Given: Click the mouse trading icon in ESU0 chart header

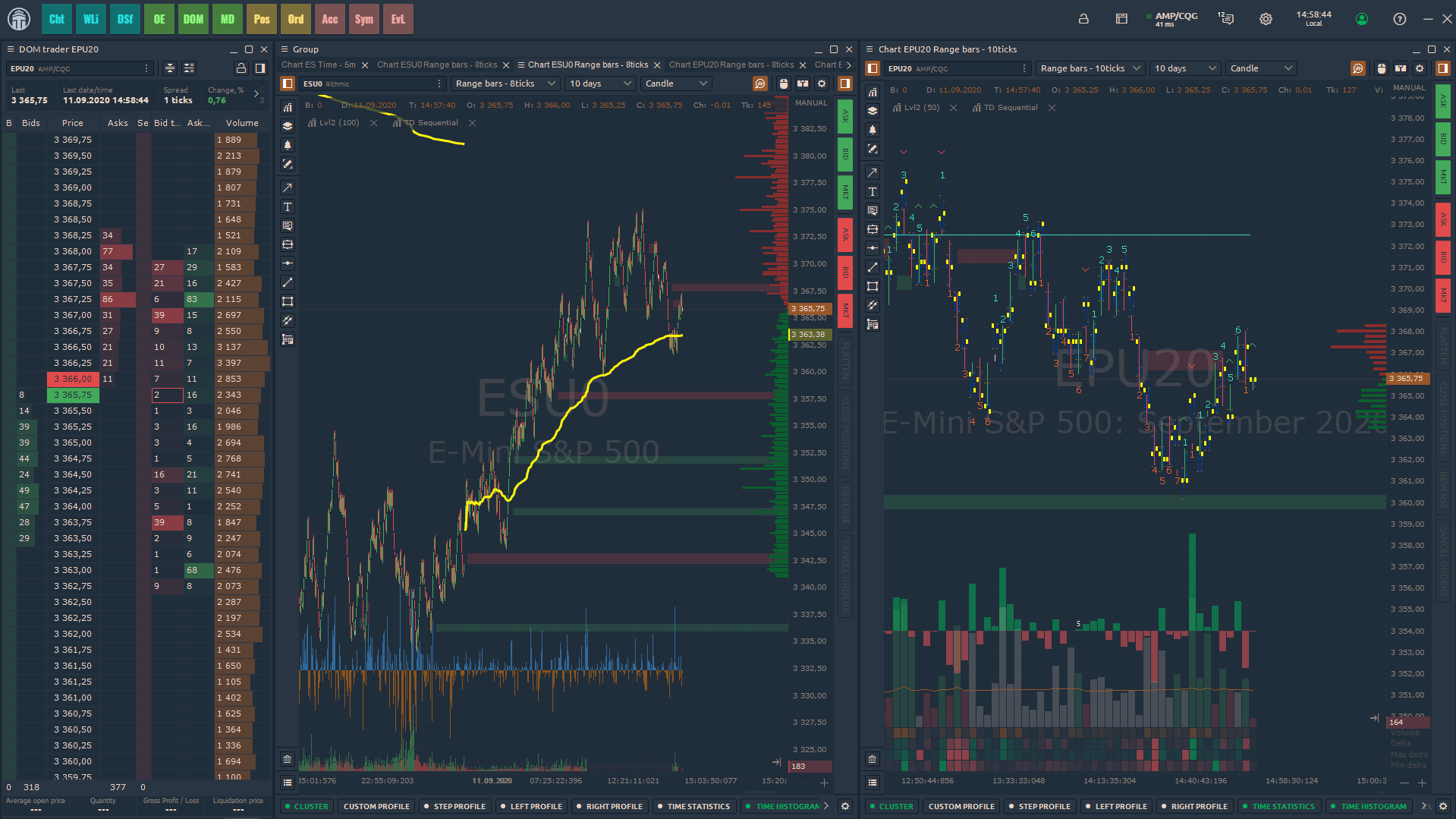Looking at the screenshot, I should tap(784, 83).
